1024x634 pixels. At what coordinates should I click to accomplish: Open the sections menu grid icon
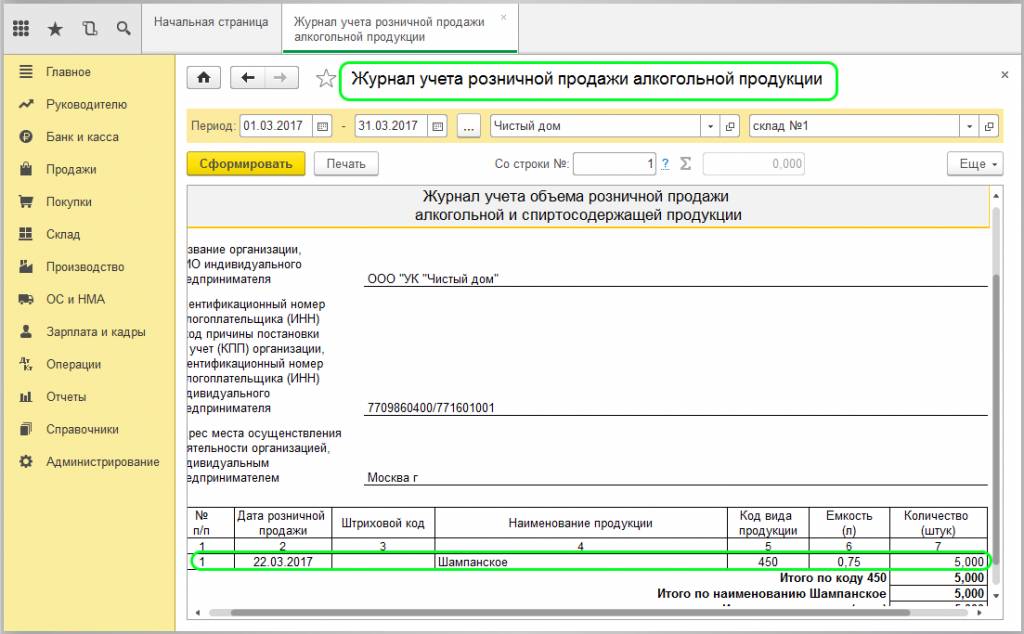(x=21, y=28)
